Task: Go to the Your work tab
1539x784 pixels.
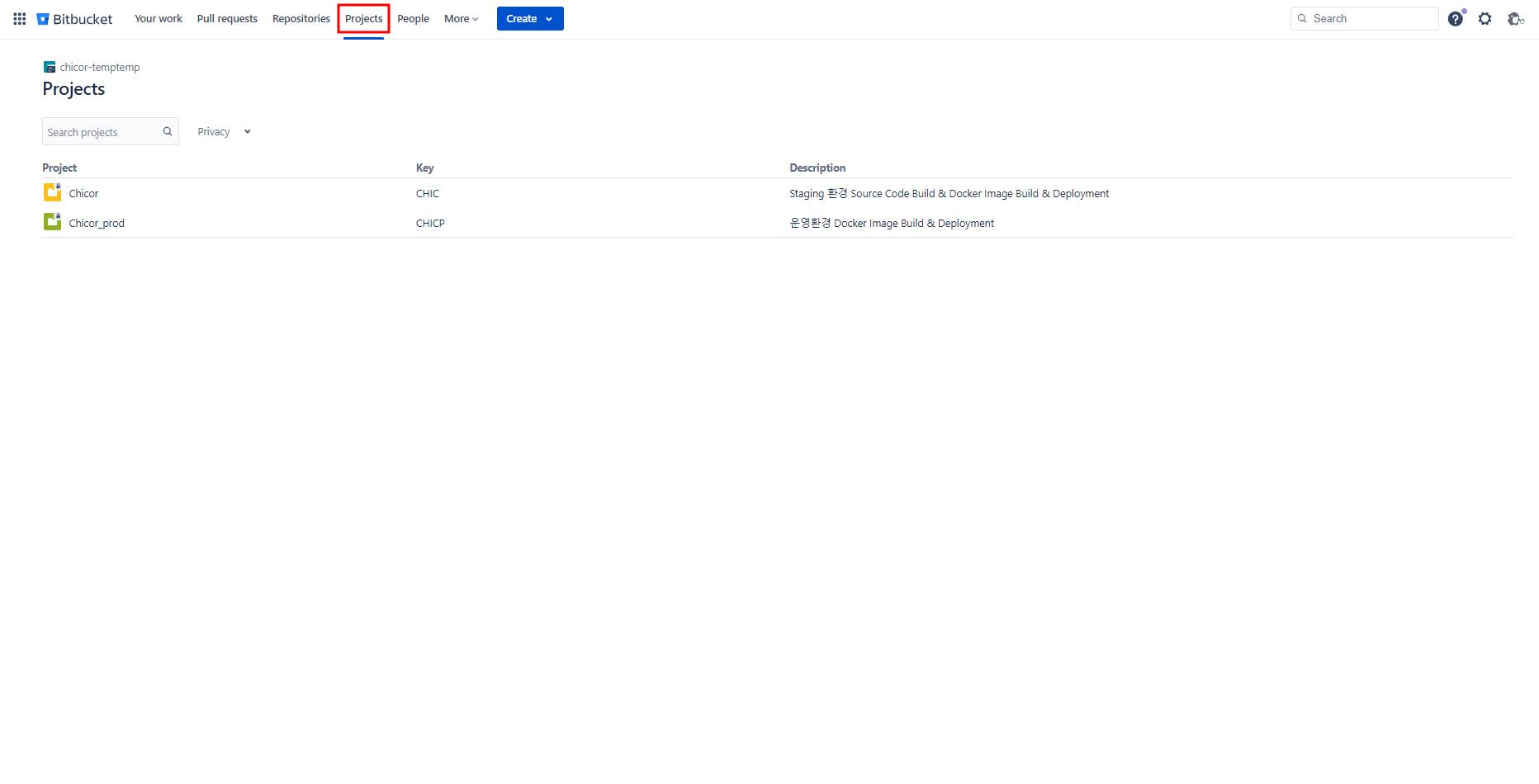Action: 159,19
